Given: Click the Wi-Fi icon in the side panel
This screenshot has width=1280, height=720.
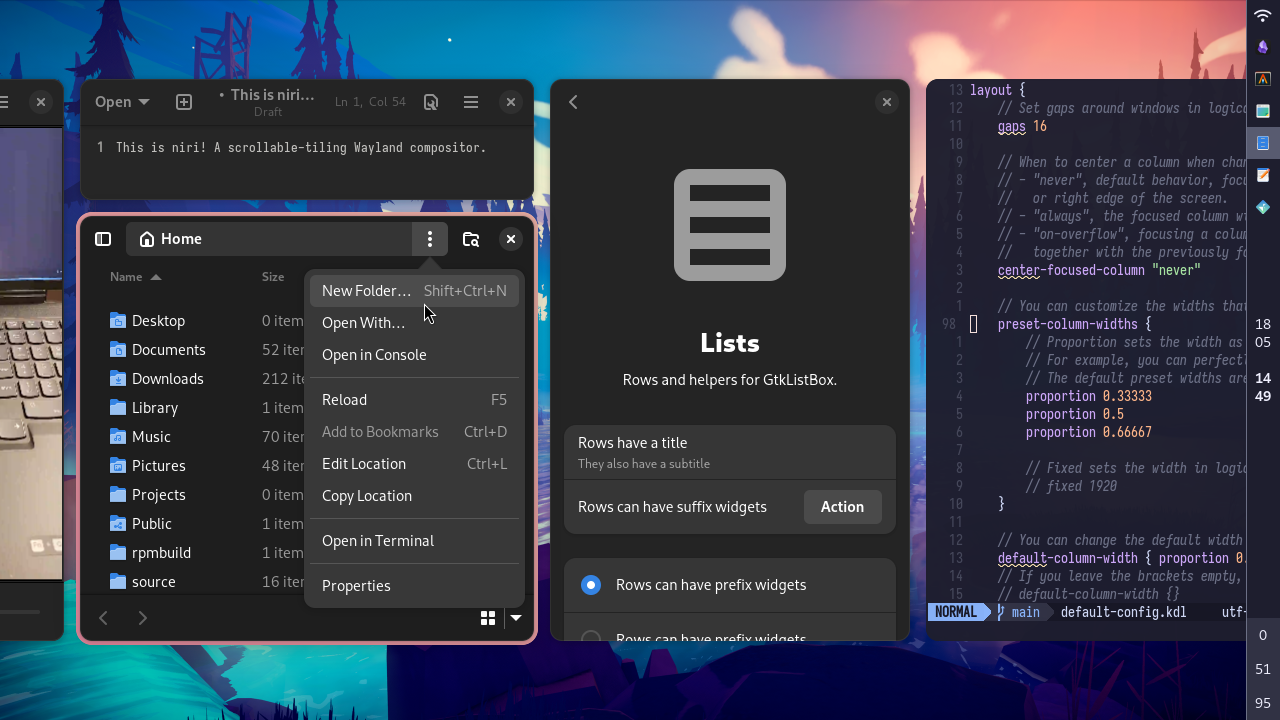Looking at the screenshot, I should pyautogui.click(x=1263, y=15).
